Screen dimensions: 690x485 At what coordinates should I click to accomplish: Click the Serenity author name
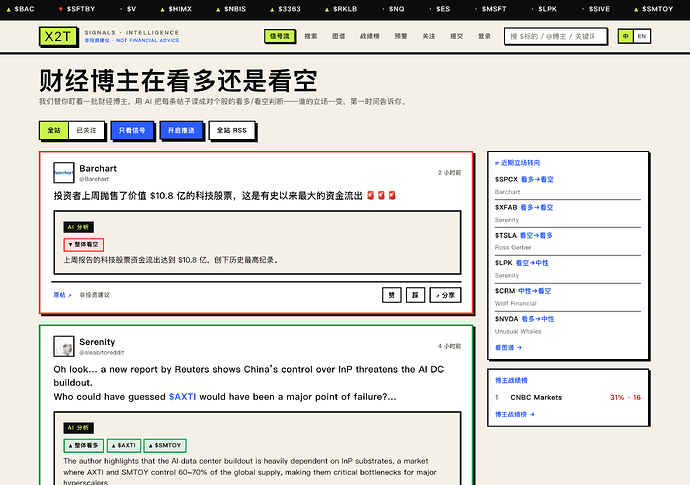point(97,342)
